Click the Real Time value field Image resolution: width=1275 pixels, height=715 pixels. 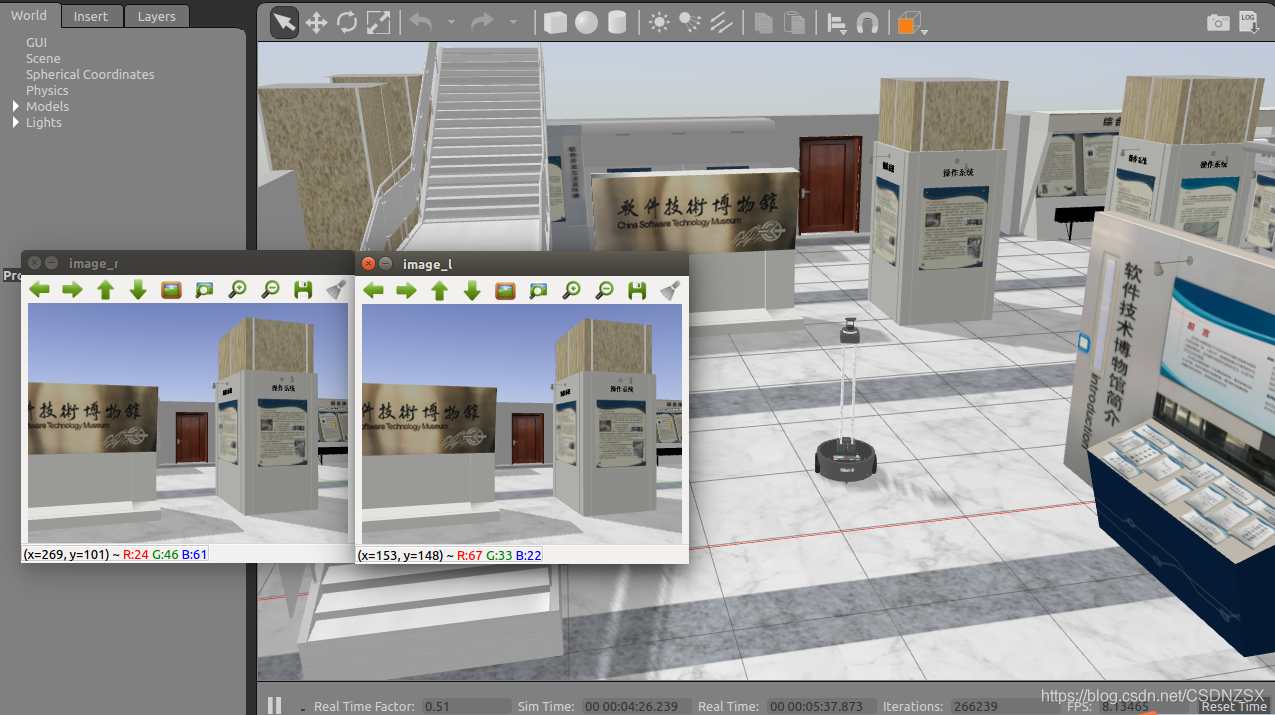(821, 706)
